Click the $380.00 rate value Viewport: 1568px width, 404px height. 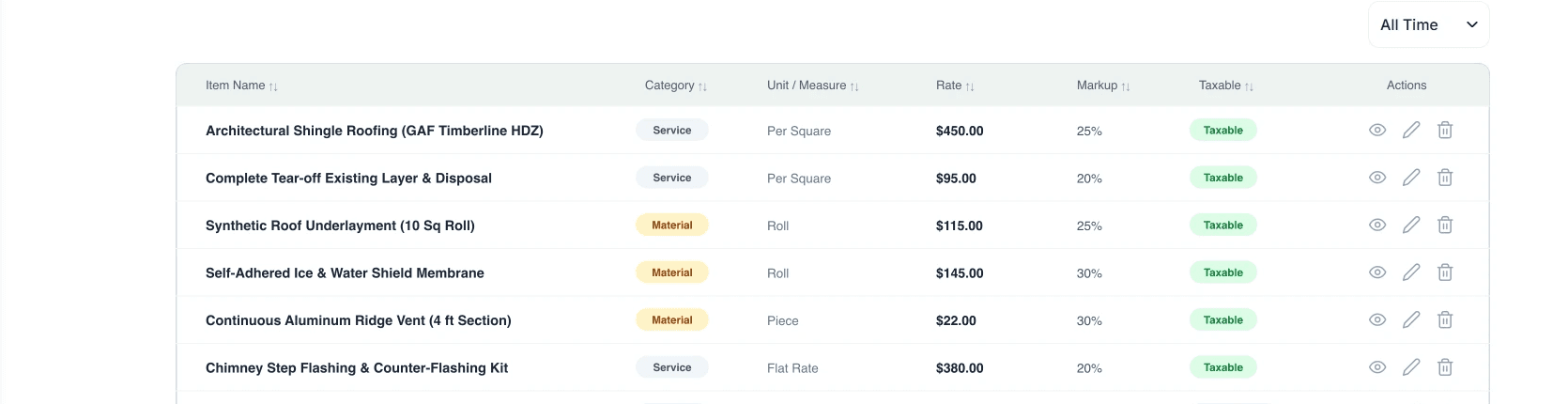tap(960, 367)
